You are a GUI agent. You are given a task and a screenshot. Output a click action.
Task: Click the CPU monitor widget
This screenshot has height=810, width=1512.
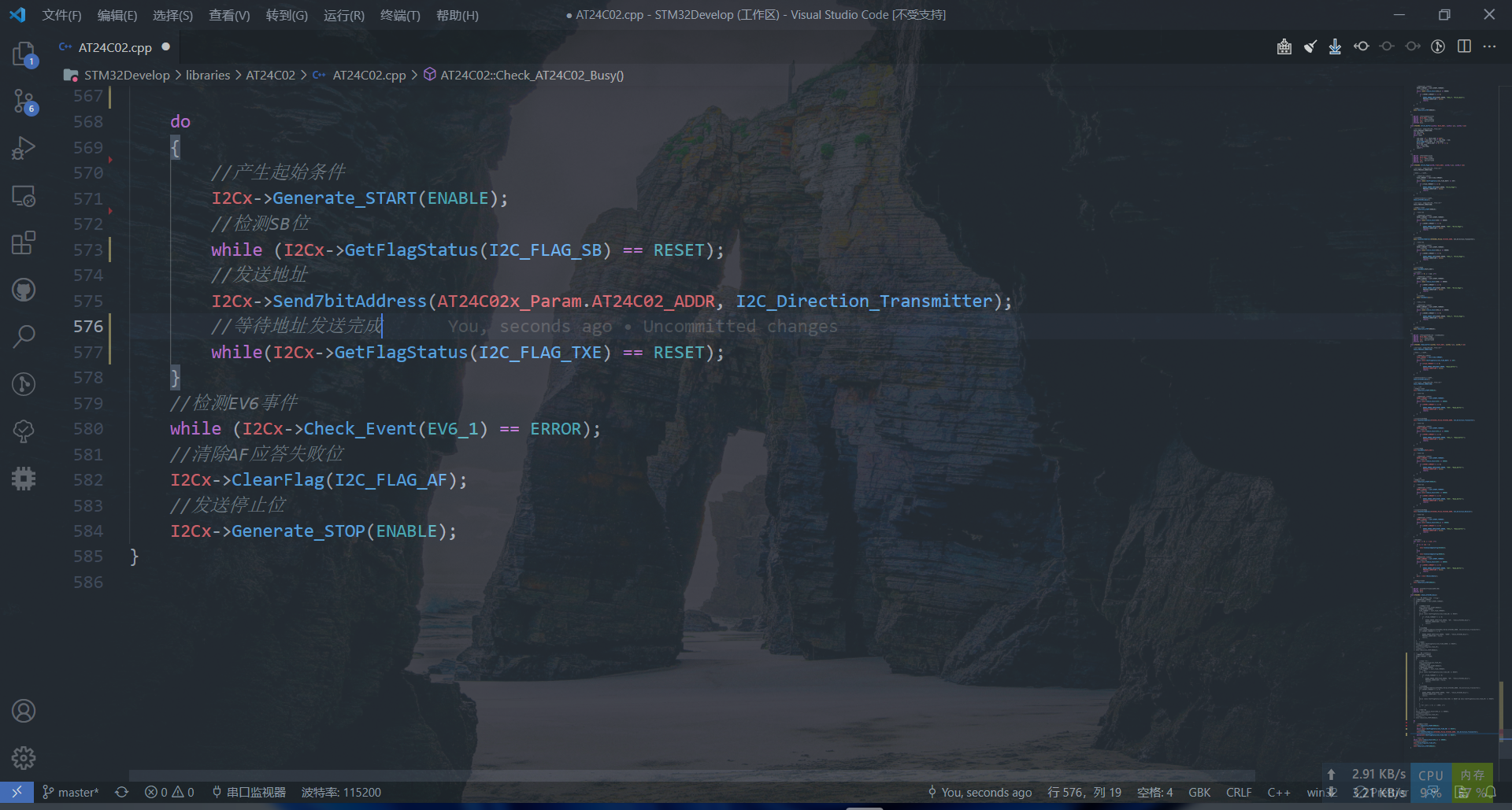click(1431, 783)
